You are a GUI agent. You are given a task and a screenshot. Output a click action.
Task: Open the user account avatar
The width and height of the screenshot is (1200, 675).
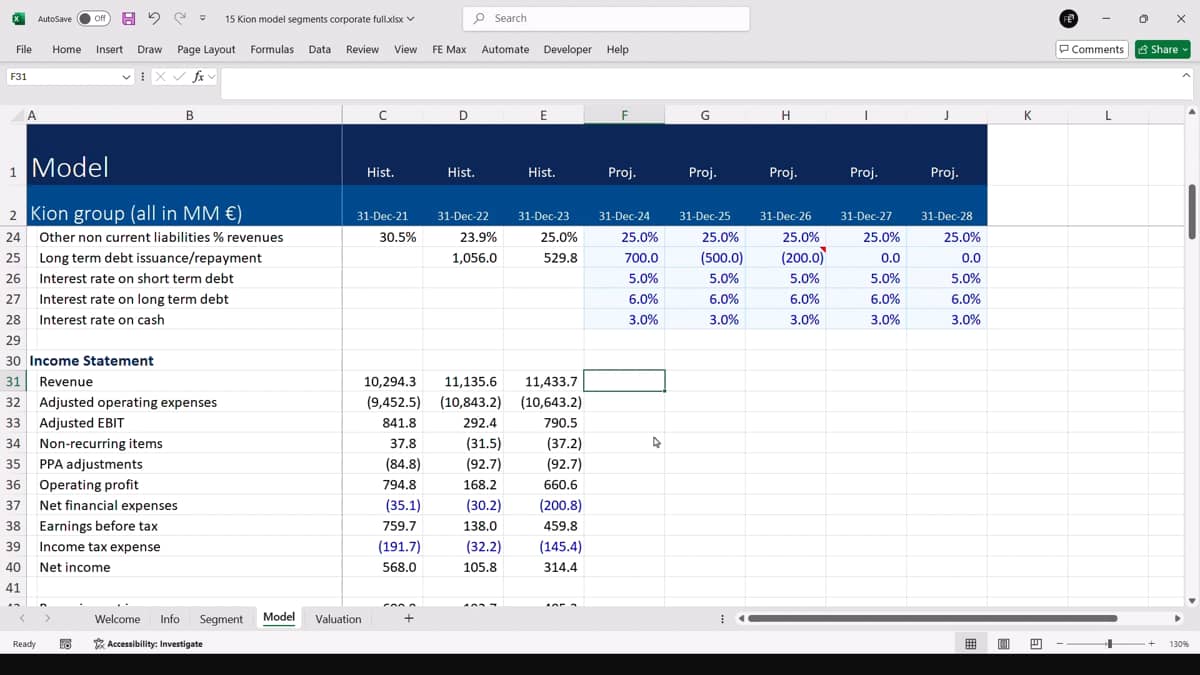(1069, 18)
